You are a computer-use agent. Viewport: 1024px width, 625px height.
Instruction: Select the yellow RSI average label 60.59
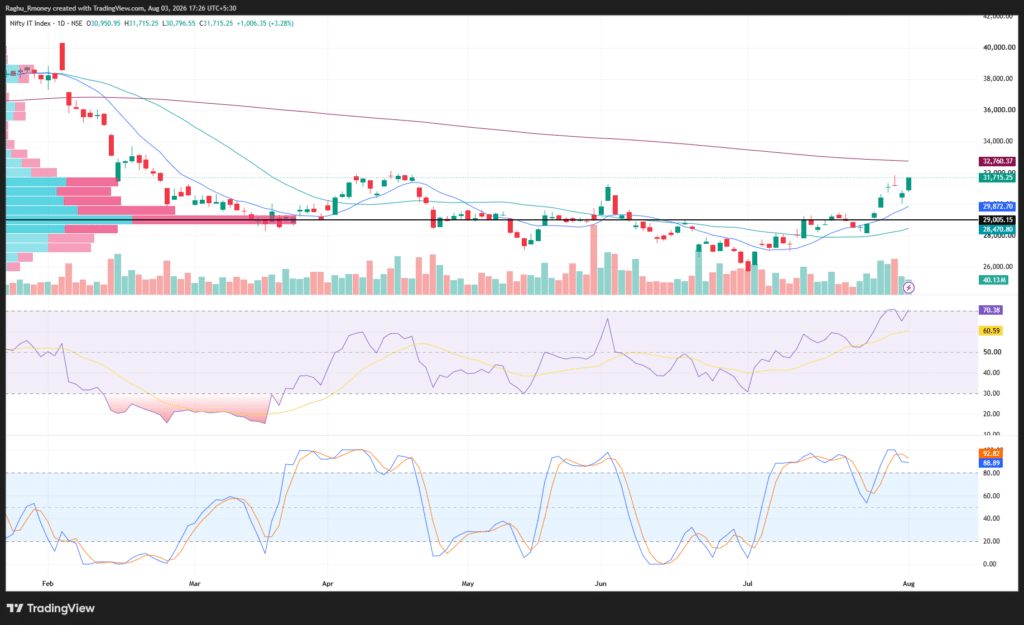[x=991, y=331]
